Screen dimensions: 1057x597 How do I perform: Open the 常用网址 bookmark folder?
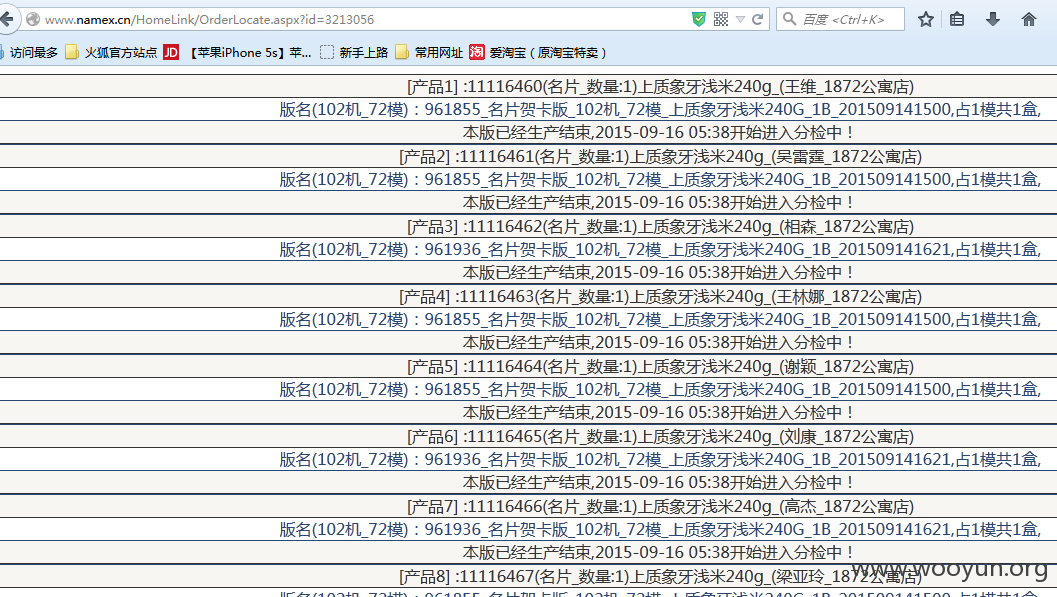point(429,53)
